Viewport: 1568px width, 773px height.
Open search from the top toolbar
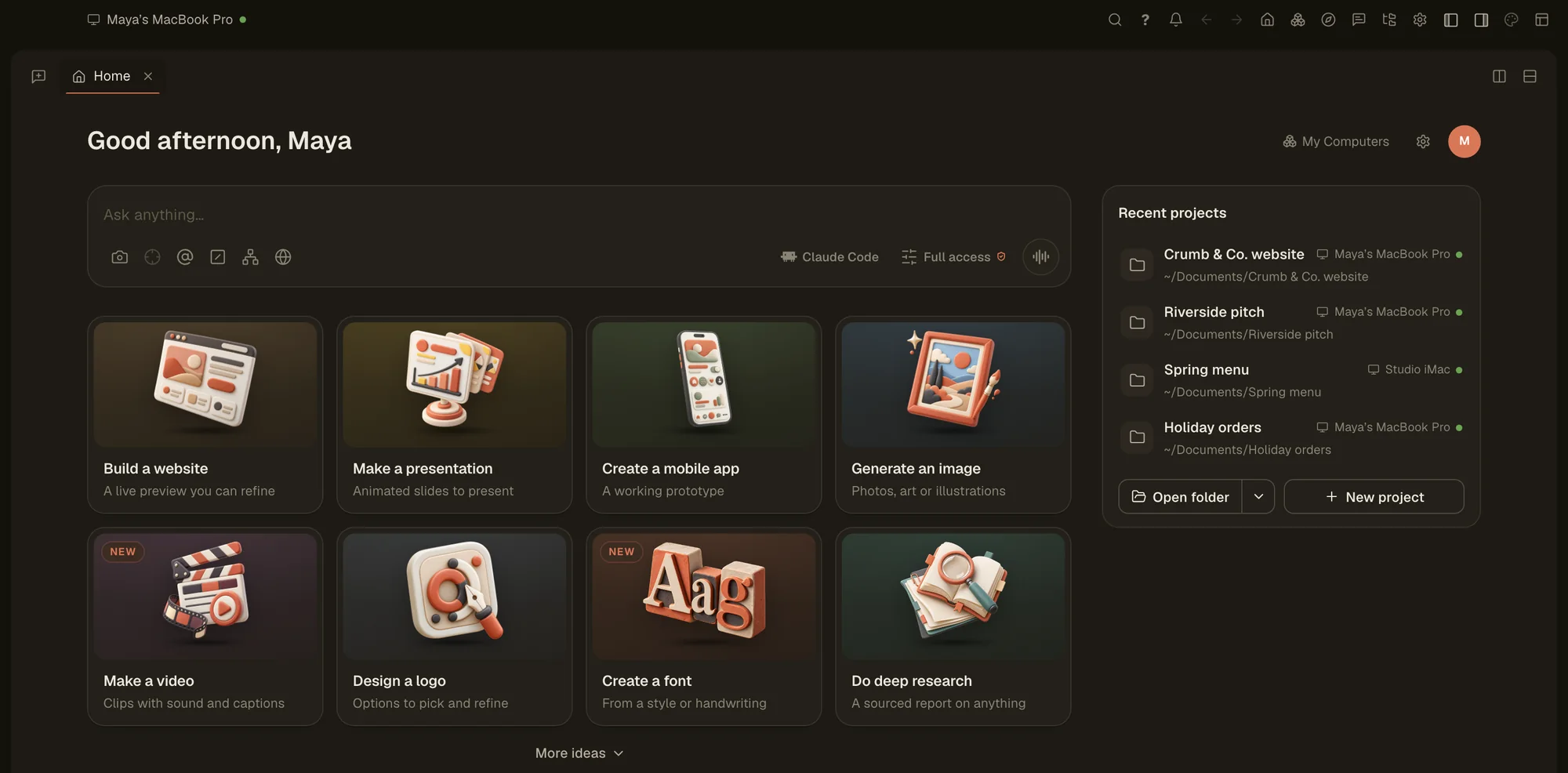pos(1115,20)
